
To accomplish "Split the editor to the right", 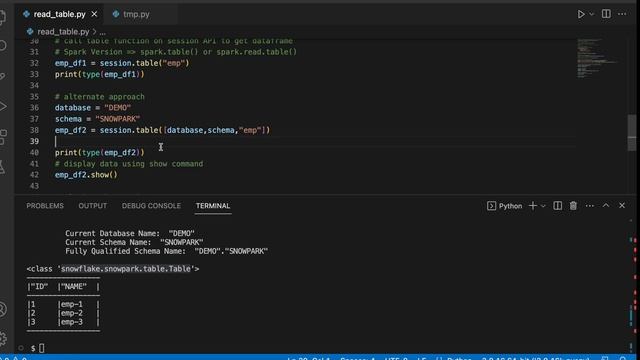I will [606, 14].
